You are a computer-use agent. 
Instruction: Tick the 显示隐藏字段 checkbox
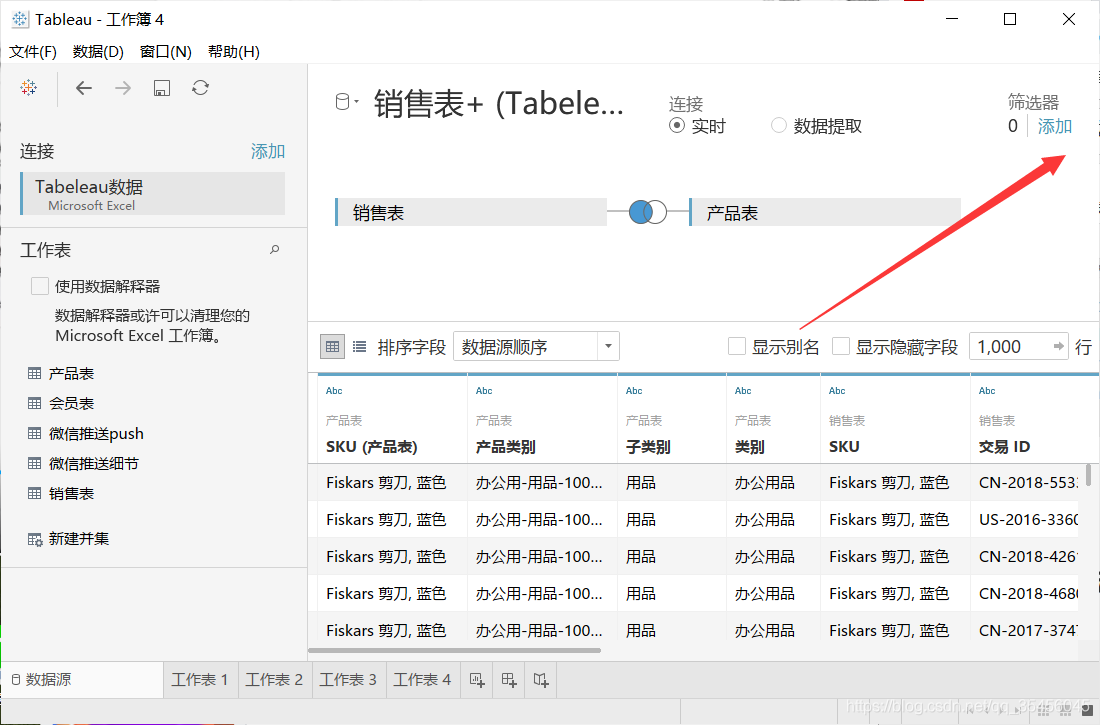point(840,346)
